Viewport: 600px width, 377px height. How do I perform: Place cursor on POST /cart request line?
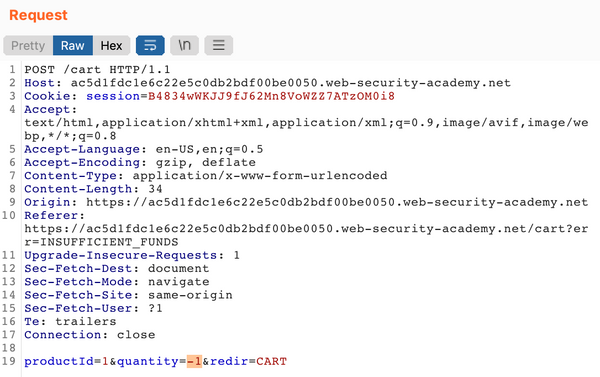click(97, 70)
